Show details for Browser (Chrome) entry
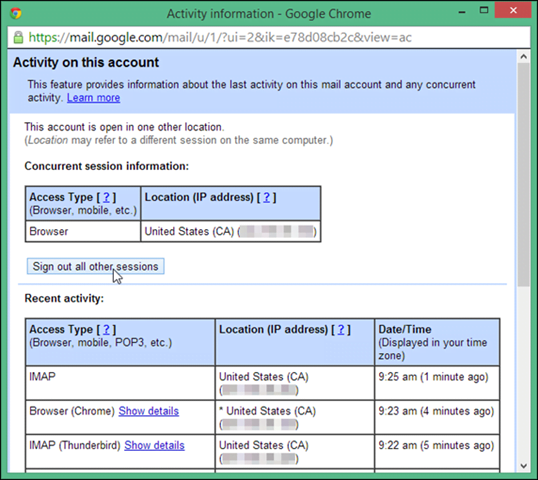This screenshot has width=538, height=480. [149, 411]
